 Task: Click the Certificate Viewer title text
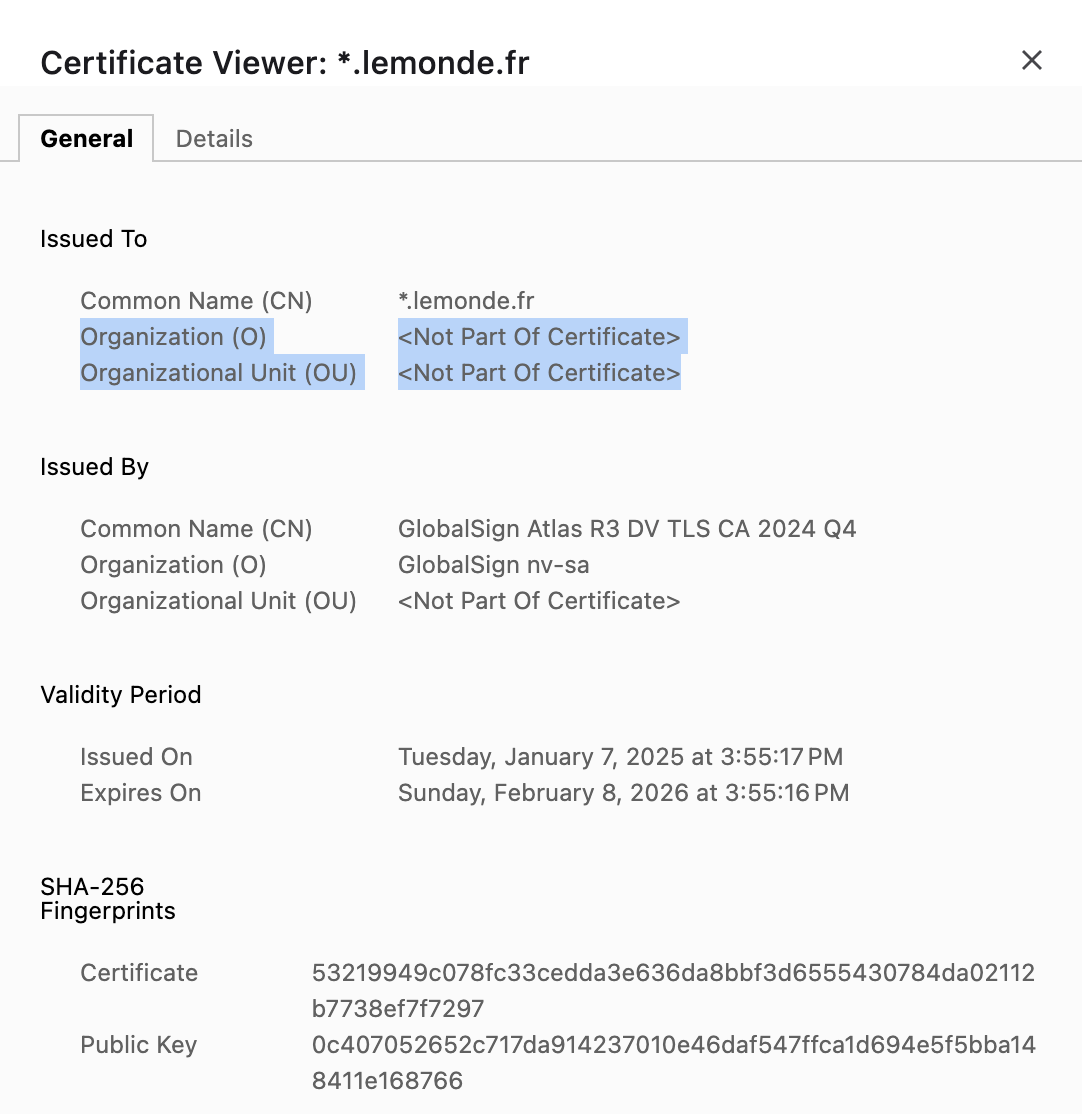[x=285, y=63]
